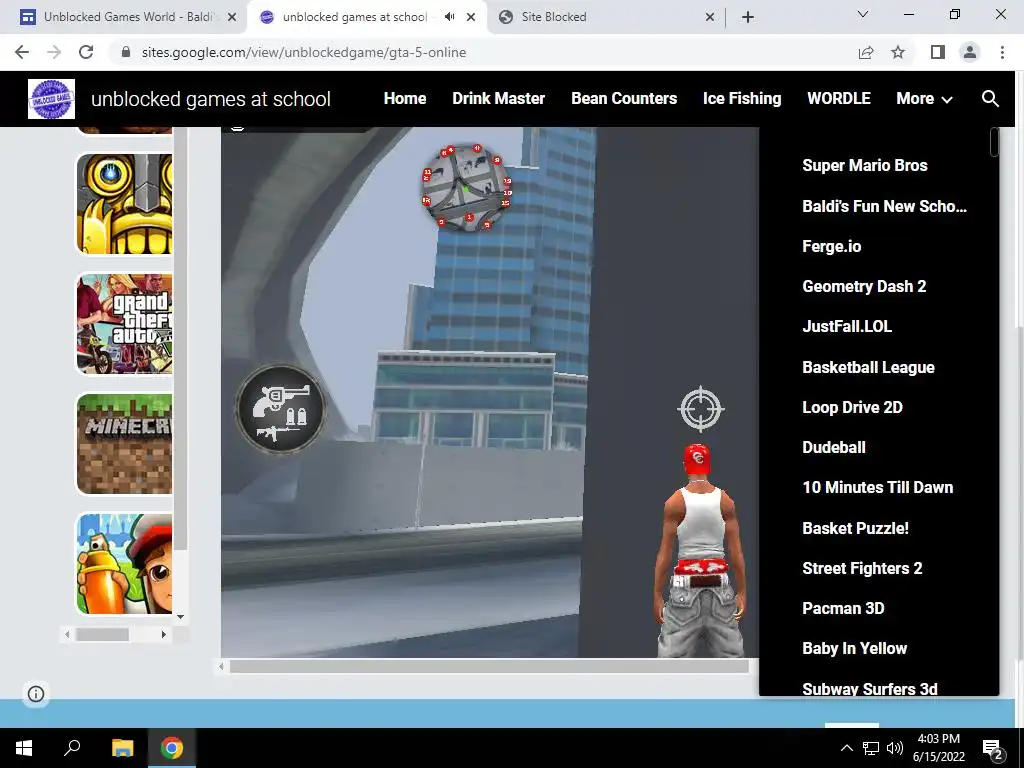Open Ferge.io from the dropdown list
Viewport: 1024px width, 768px height.
(831, 246)
